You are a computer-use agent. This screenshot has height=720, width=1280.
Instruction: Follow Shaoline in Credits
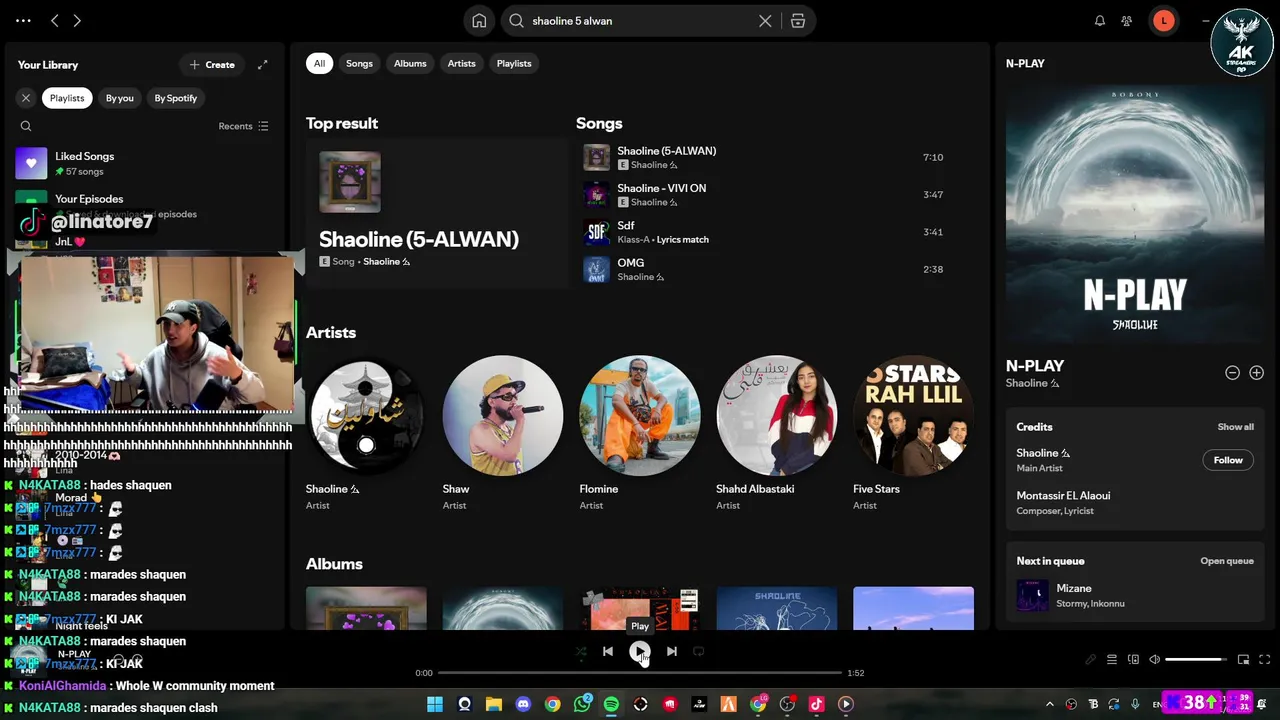[1228, 460]
